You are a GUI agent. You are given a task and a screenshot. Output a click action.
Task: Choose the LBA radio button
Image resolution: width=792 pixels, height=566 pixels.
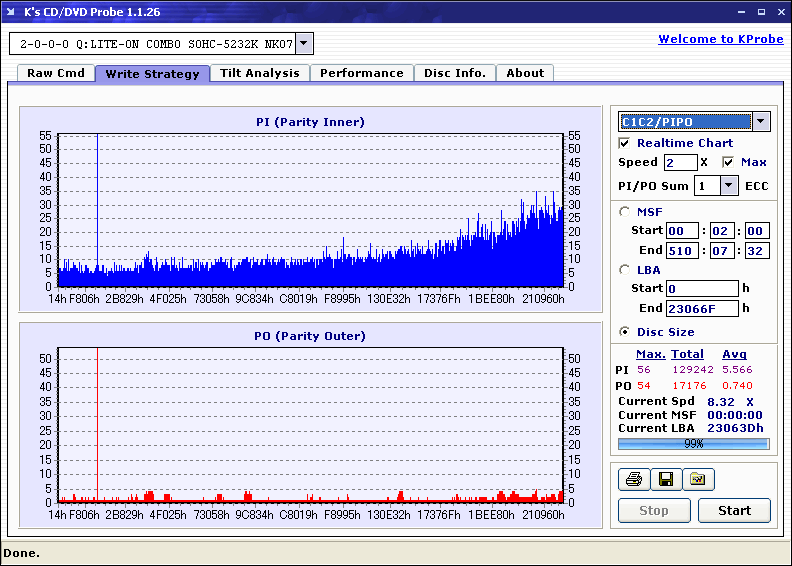point(625,270)
